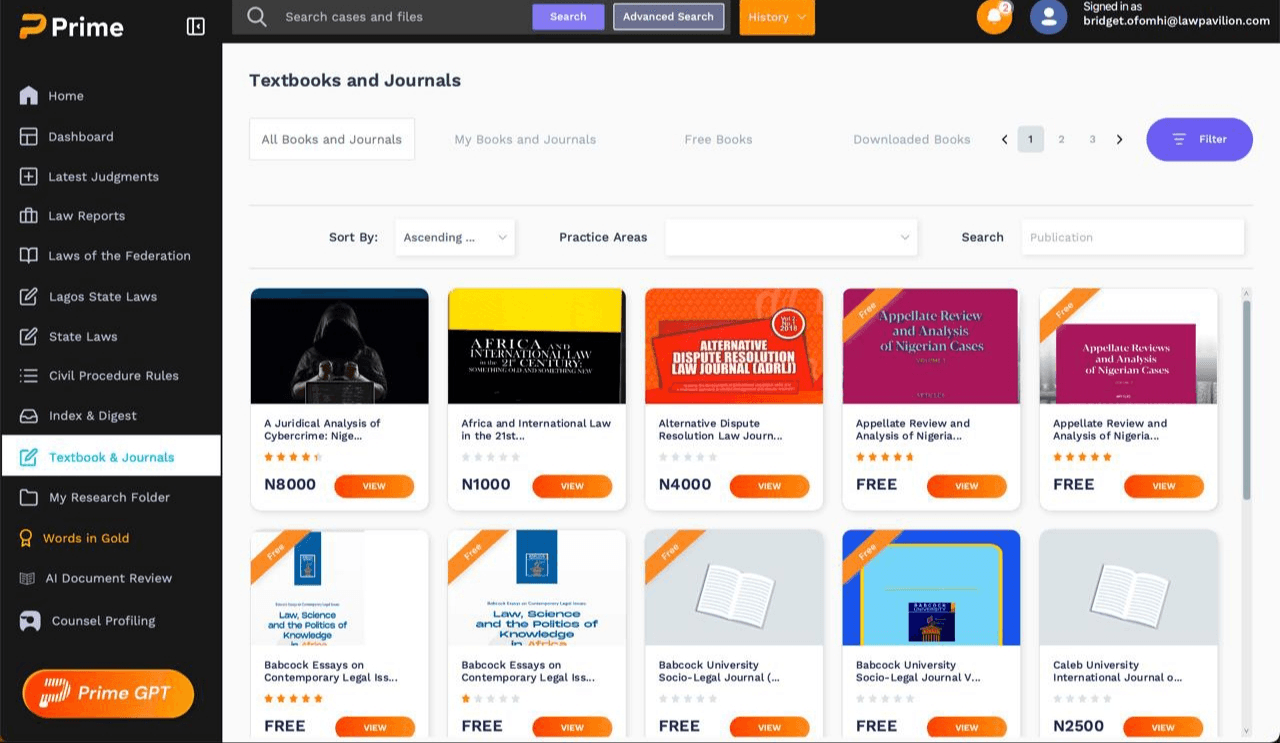The image size is (1280, 743).
Task: Launch AI Document Review
Action: pyautogui.click(x=108, y=578)
